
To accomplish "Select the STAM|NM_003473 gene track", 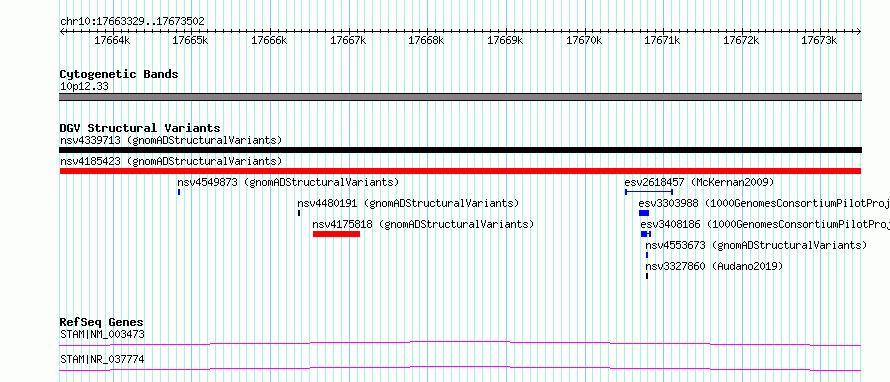I will pos(460,343).
